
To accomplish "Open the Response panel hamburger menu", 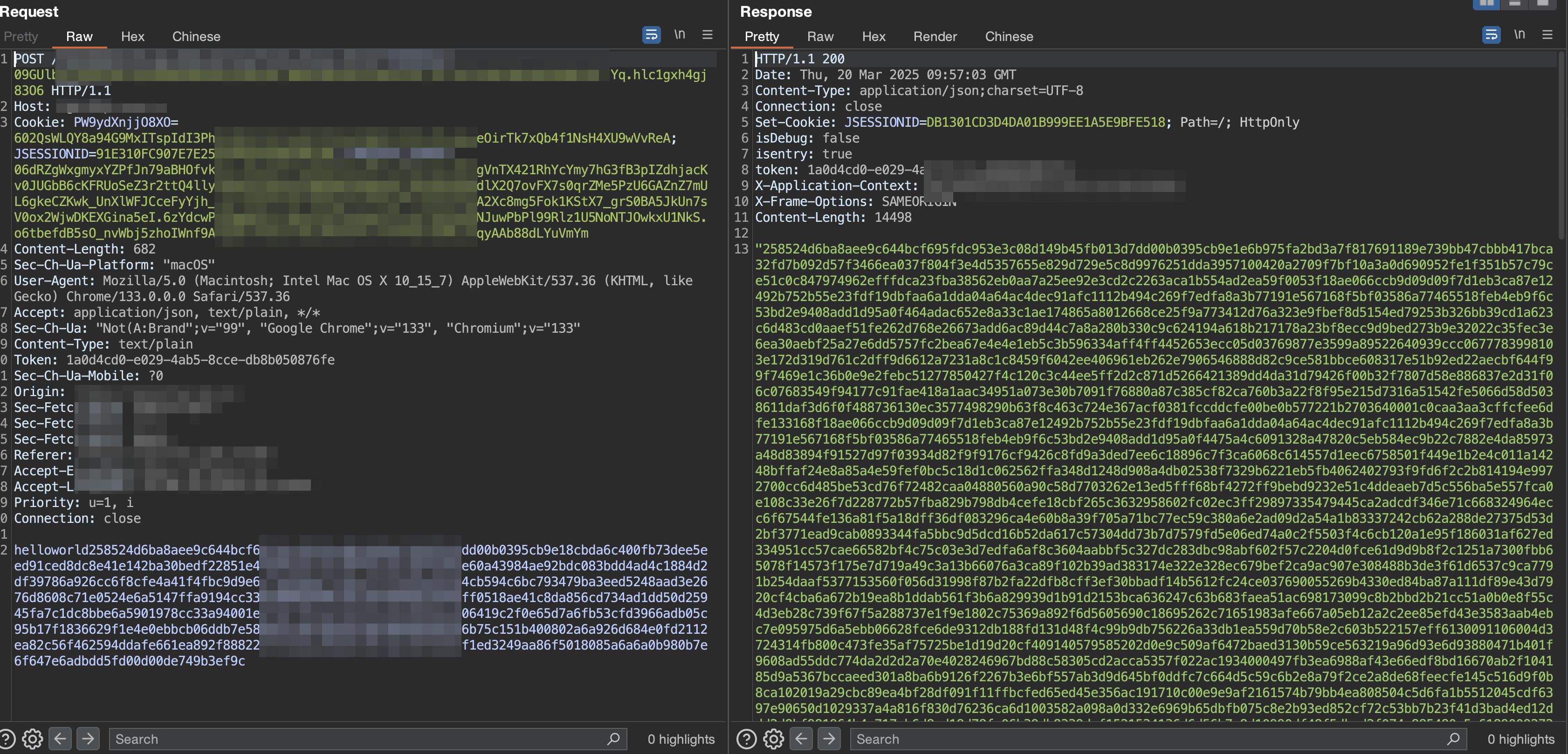I will (x=1547, y=34).
